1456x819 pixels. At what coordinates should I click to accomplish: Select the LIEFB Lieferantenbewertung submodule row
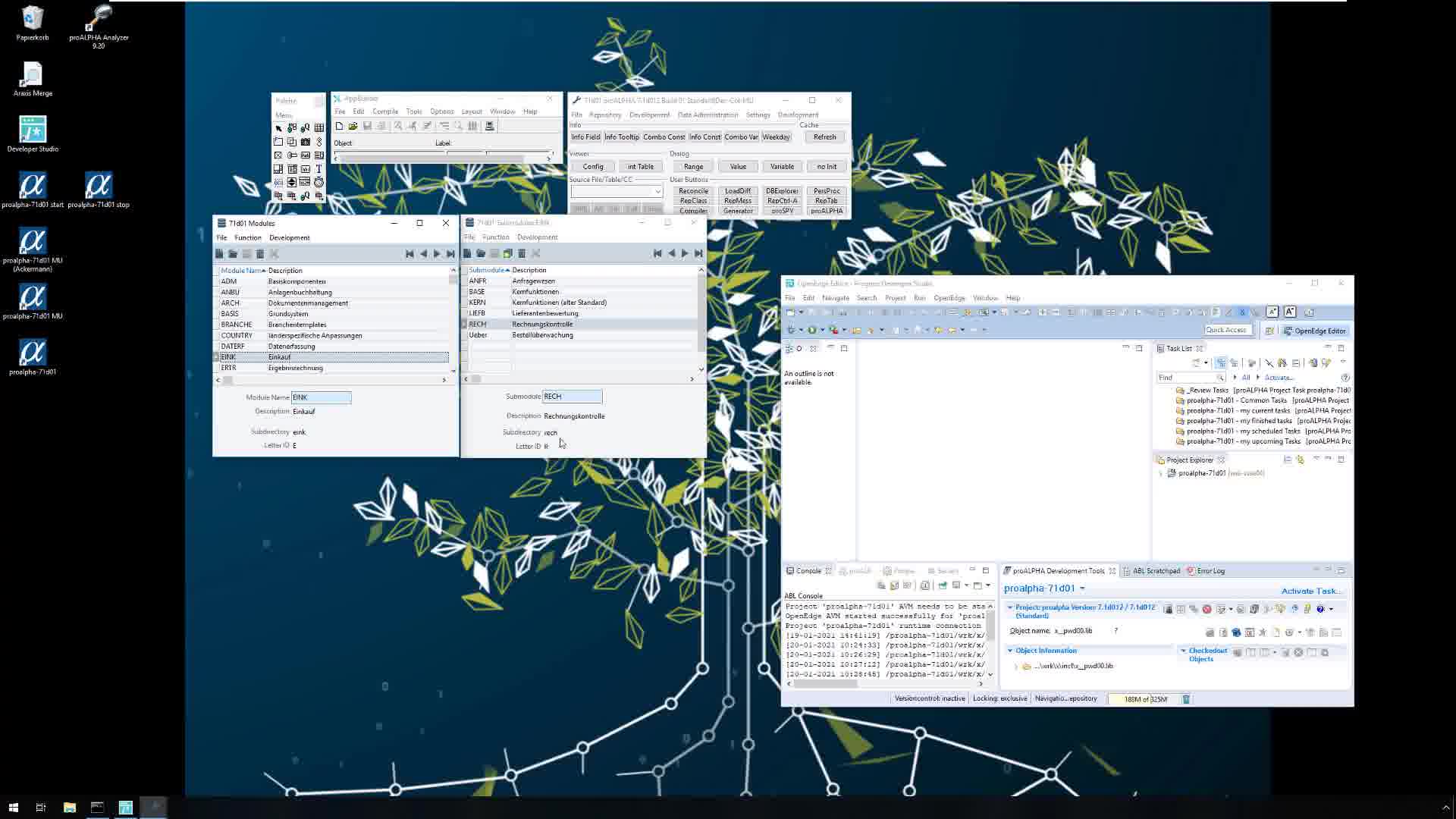581,313
